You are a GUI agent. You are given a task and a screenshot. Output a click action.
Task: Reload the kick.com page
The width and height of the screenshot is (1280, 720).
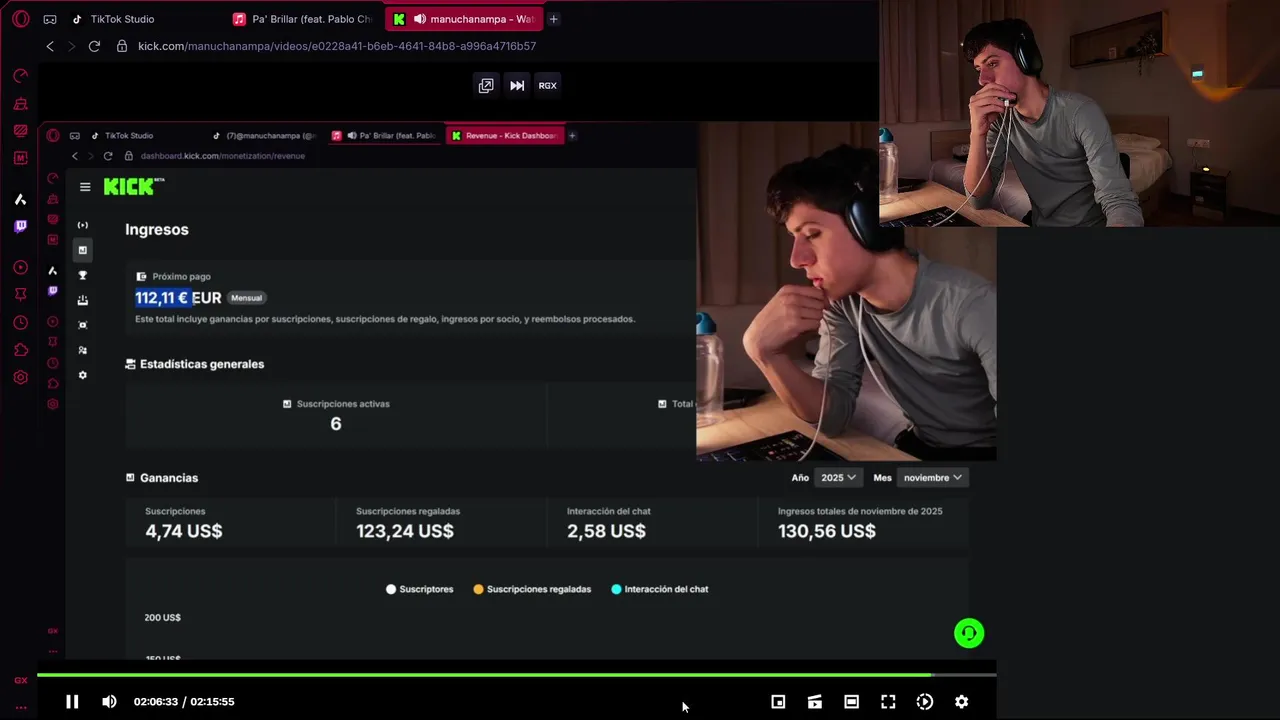(x=94, y=46)
